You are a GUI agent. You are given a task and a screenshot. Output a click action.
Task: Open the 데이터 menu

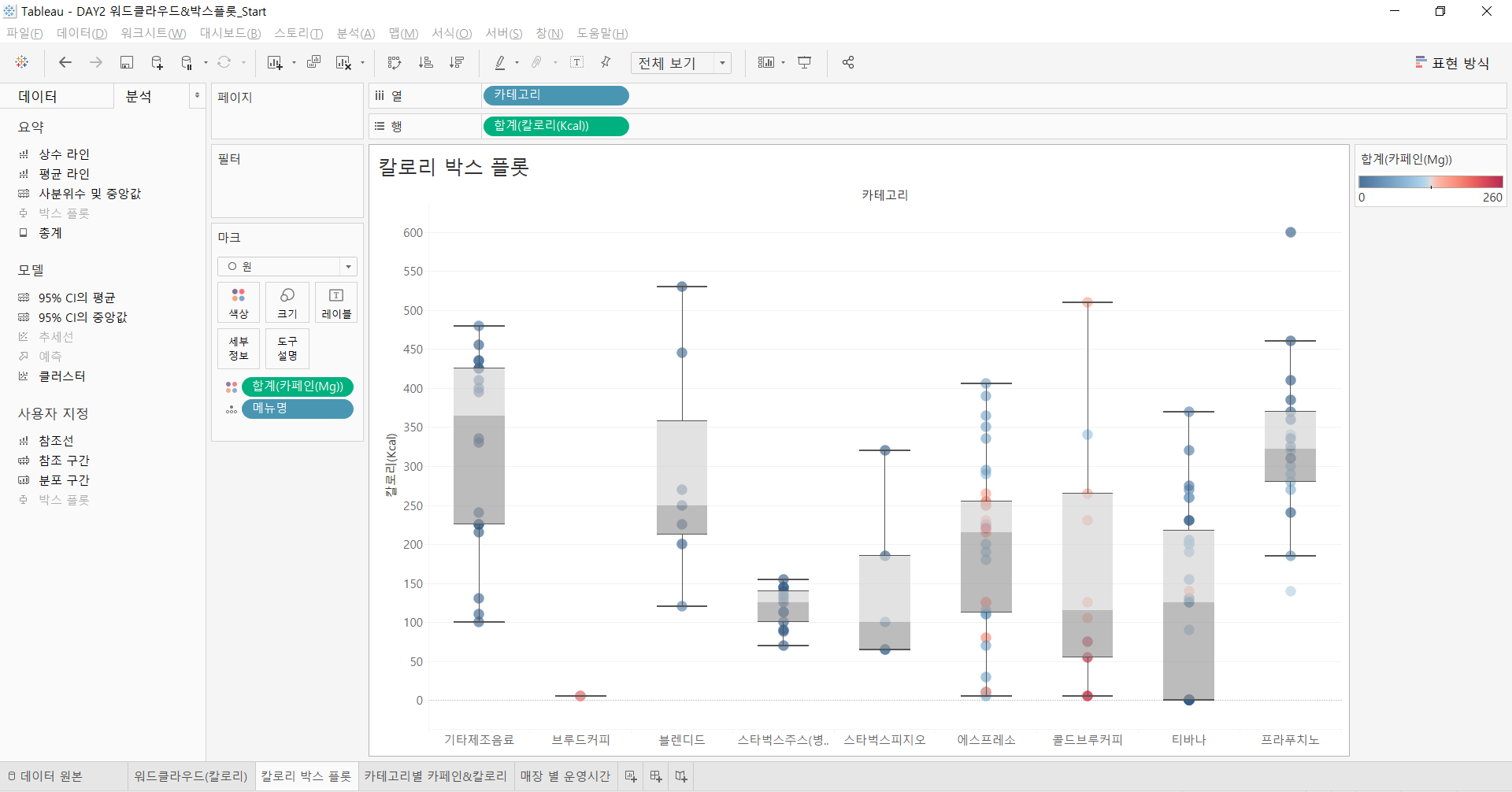click(x=82, y=33)
